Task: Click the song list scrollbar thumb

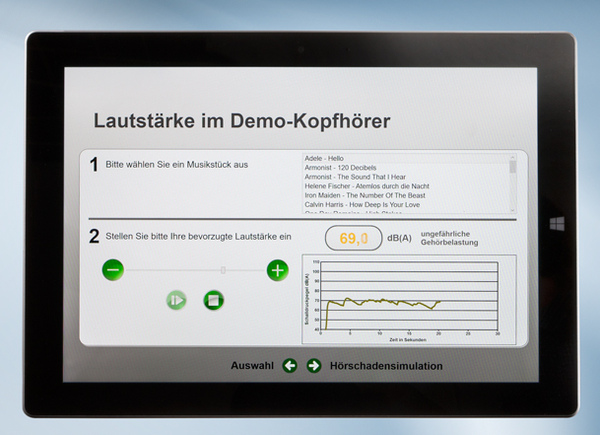Action: (513, 167)
